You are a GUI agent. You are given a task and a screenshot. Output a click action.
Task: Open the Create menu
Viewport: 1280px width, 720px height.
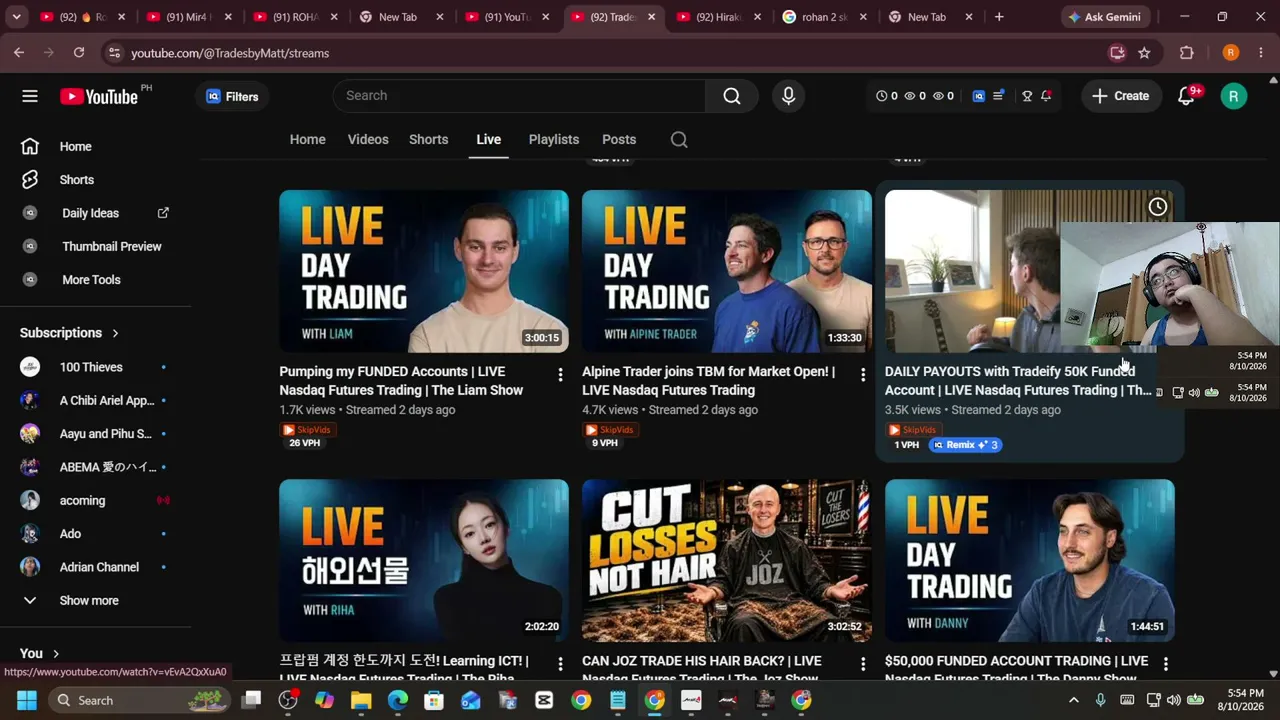[1121, 96]
